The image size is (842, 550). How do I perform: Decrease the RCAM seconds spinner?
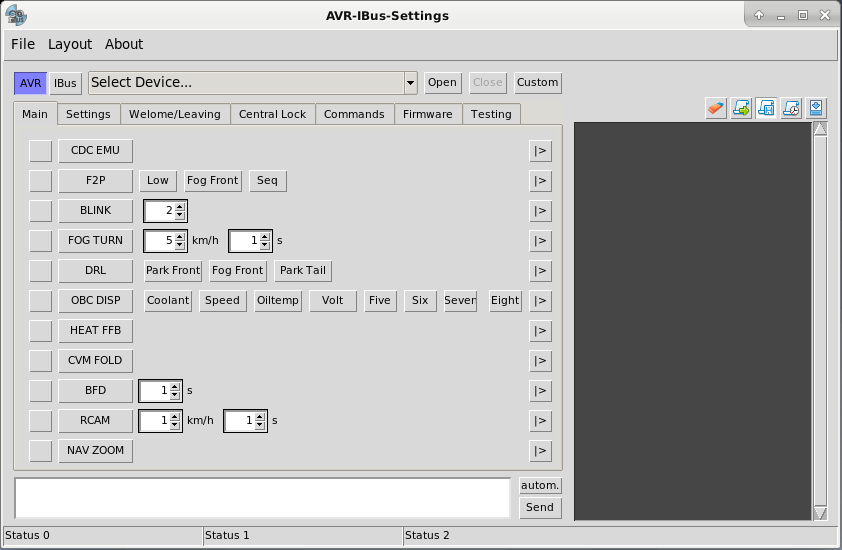pyautogui.click(x=260, y=425)
